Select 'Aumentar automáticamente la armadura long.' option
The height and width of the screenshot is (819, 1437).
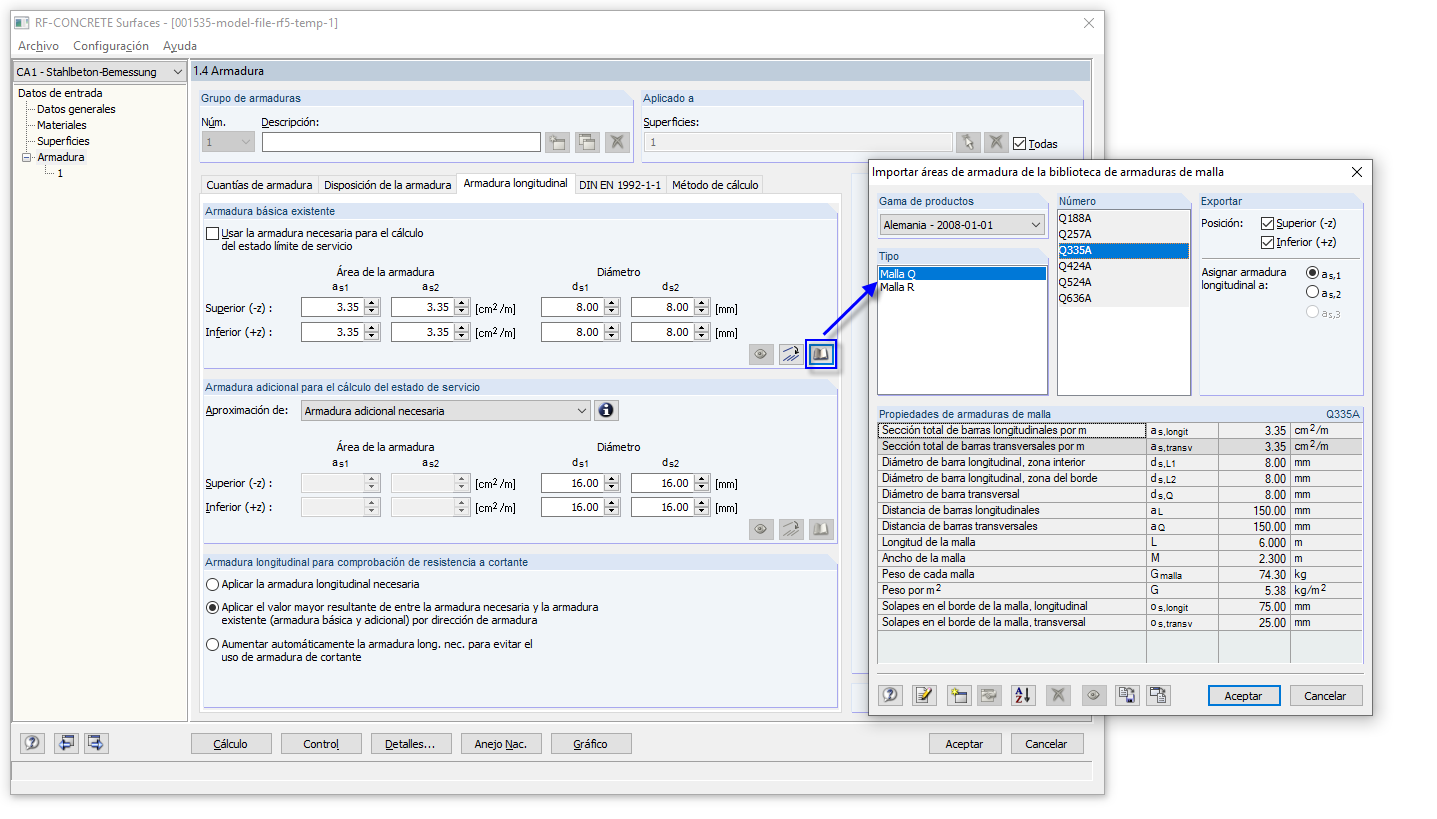coord(211,645)
